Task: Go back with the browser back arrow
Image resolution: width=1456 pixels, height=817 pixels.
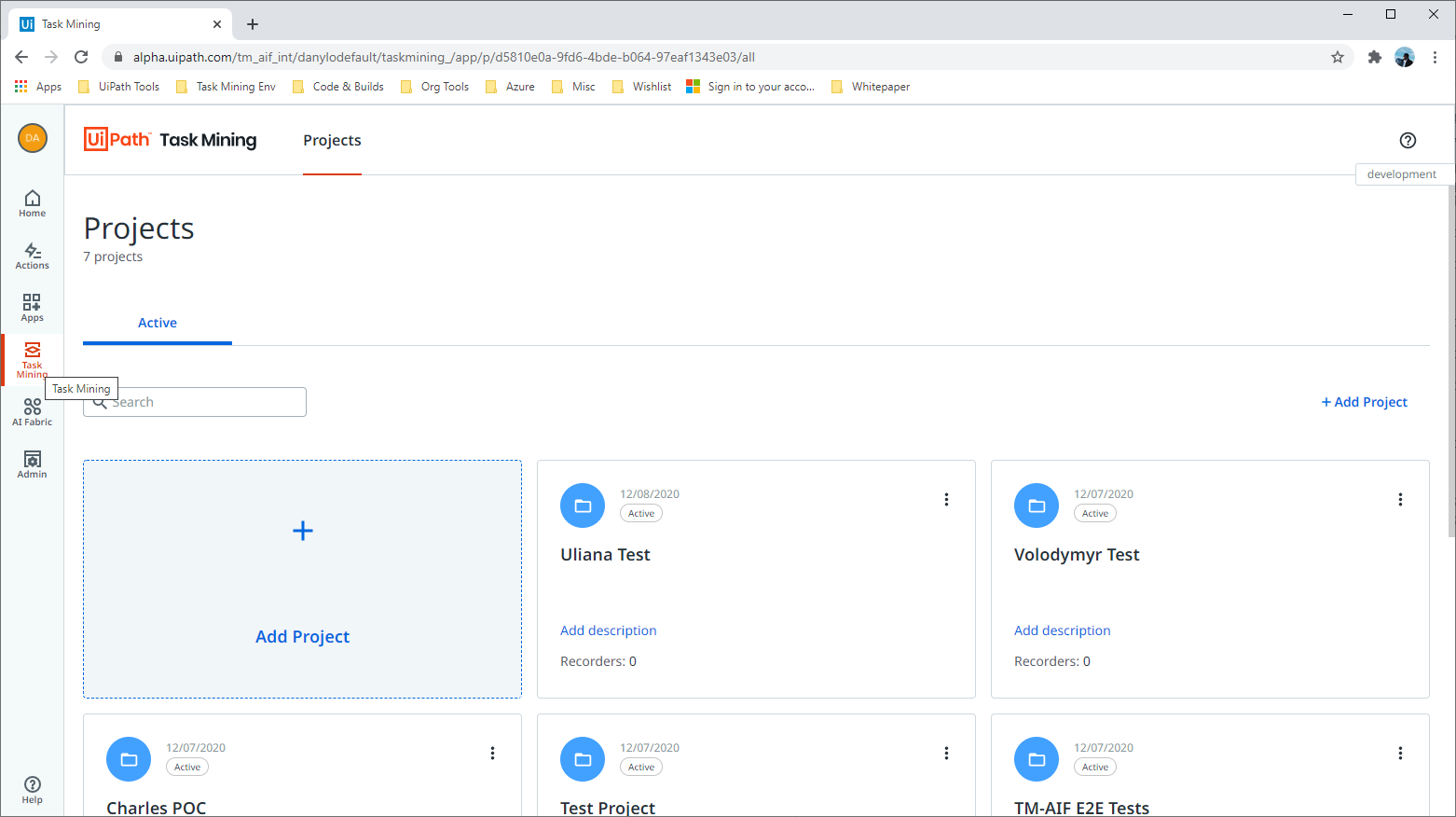Action: click(x=21, y=57)
